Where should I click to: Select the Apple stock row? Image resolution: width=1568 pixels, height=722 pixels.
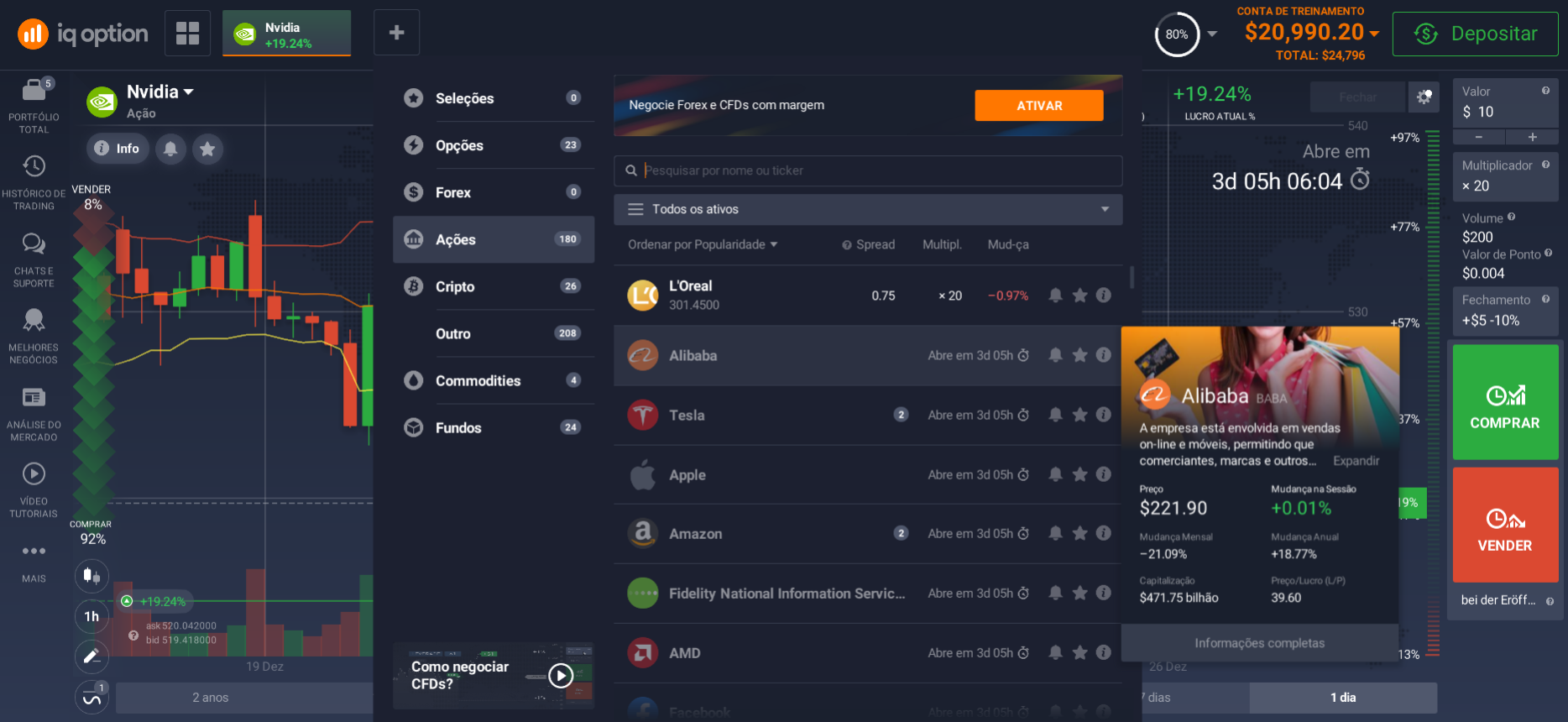click(x=868, y=474)
